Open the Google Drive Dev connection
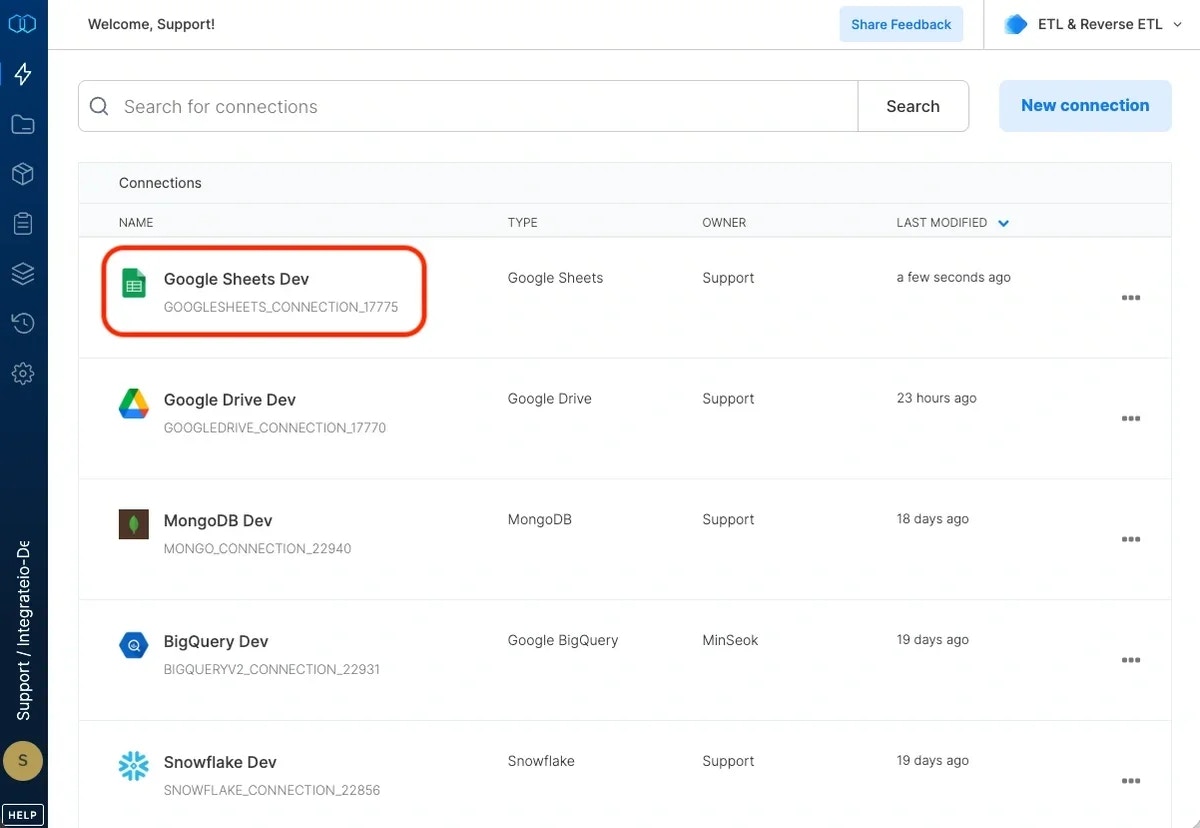 pyautogui.click(x=230, y=400)
